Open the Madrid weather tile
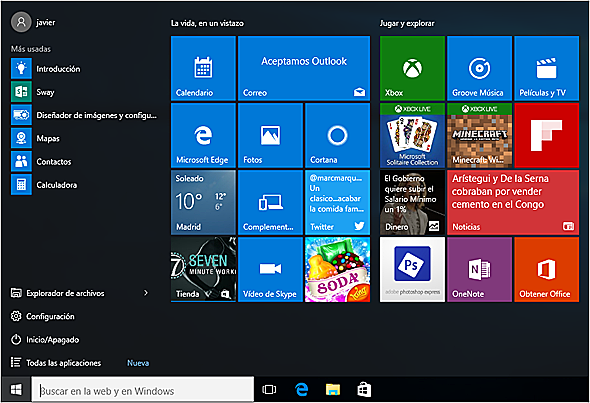 click(x=203, y=202)
